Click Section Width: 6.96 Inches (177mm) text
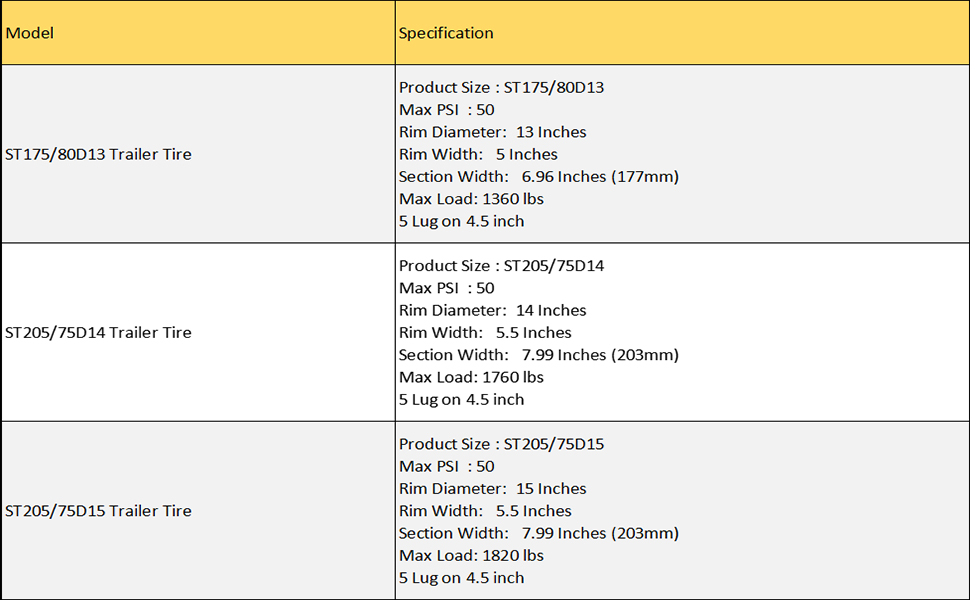 pyautogui.click(x=538, y=176)
